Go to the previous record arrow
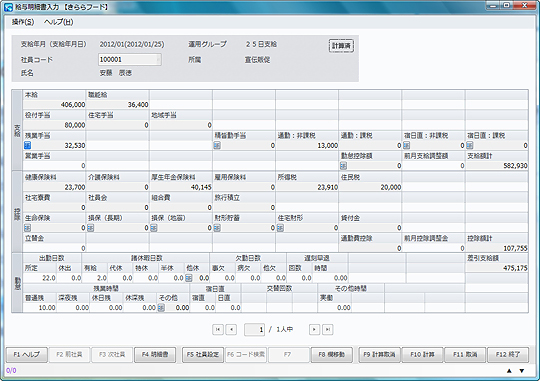Screen dimensions: 540x381 (x=231, y=330)
